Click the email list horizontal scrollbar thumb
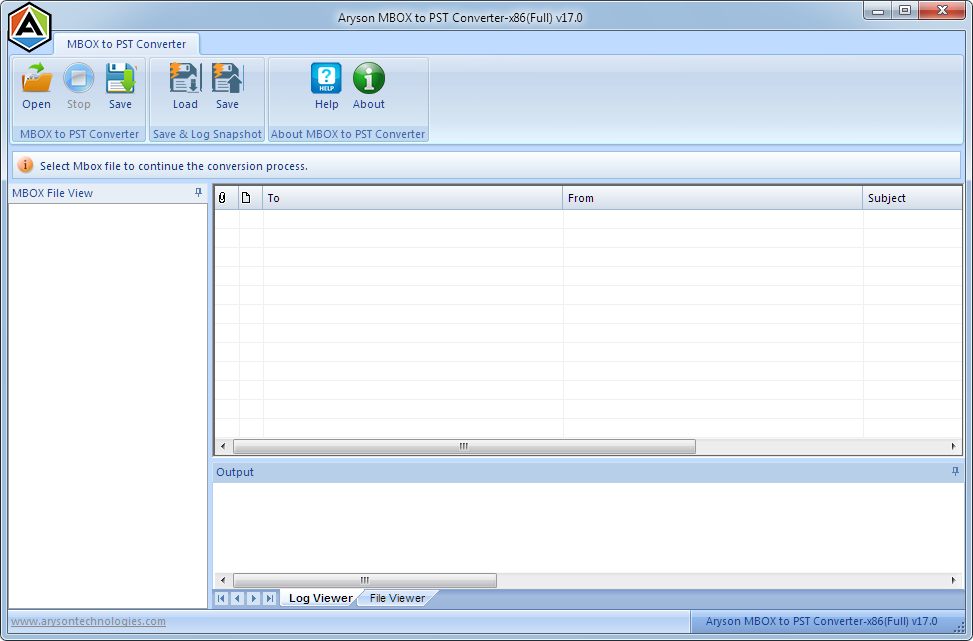Screen dimensions: 973x641 pyautogui.click(x=464, y=446)
